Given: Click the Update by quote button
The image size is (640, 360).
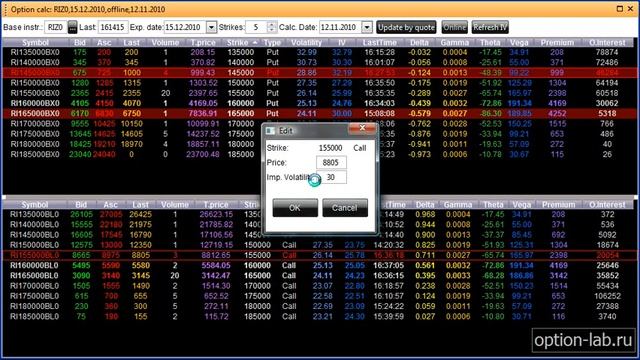Looking at the screenshot, I should 406,27.
